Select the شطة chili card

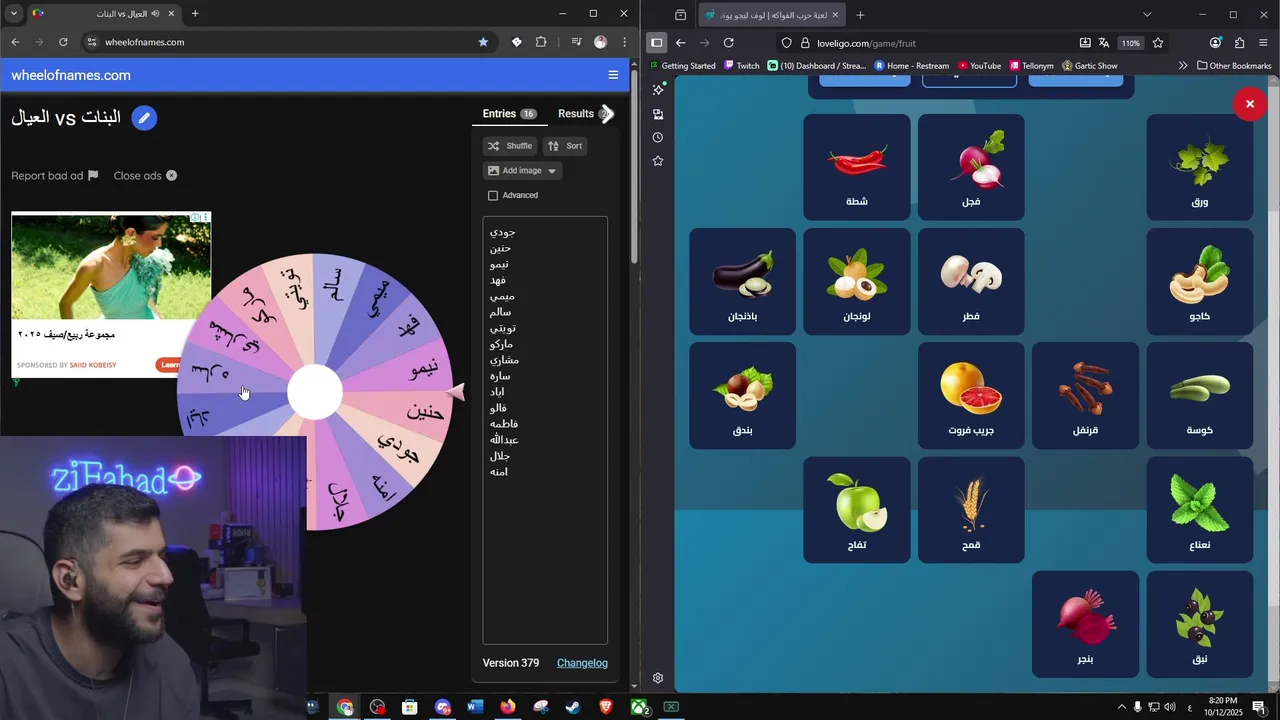point(857,167)
